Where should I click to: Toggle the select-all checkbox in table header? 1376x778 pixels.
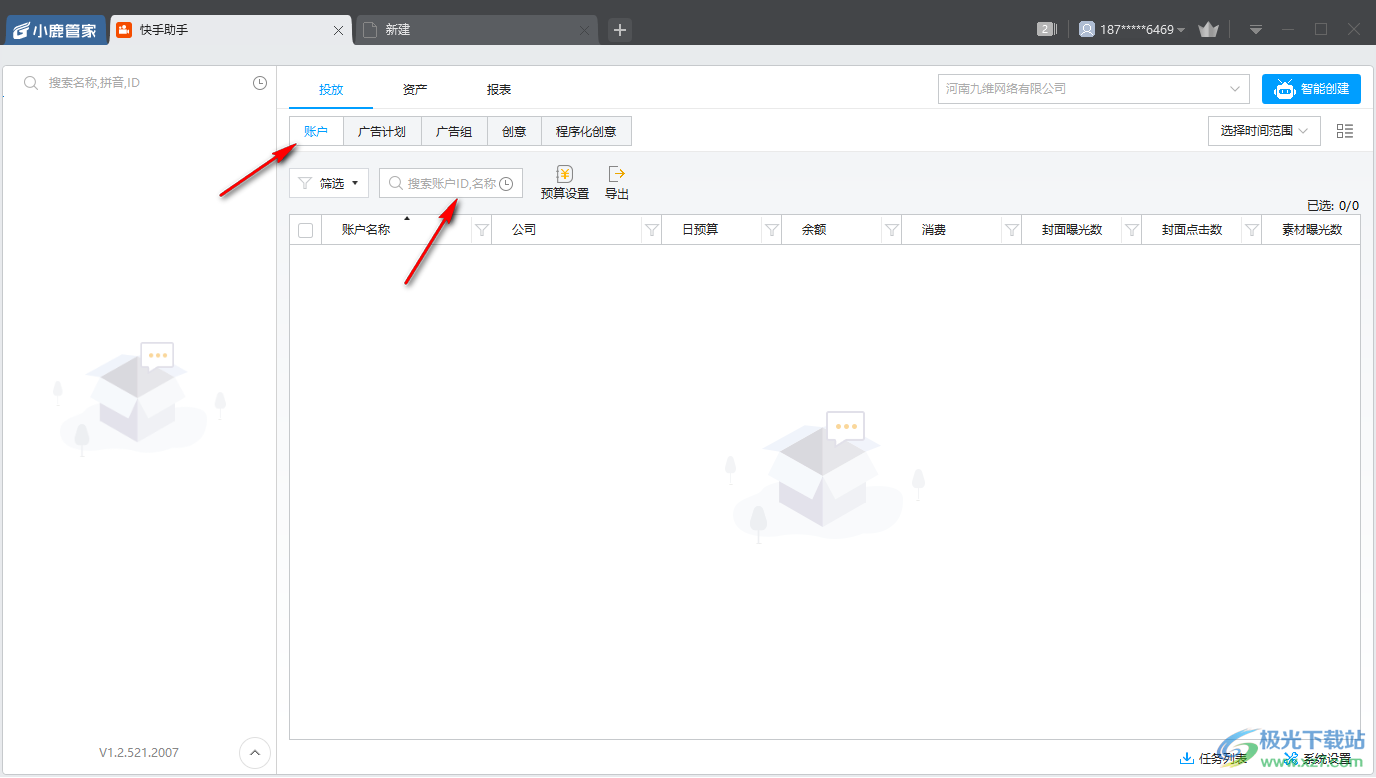coord(306,230)
